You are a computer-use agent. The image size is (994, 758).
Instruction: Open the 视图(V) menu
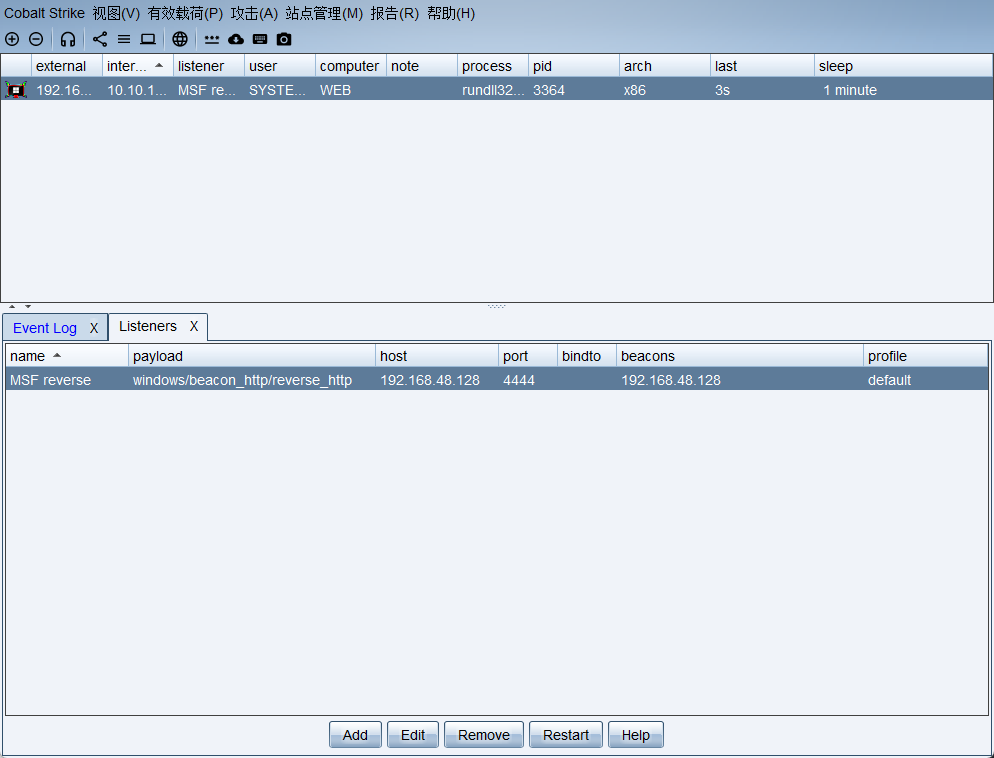tap(116, 13)
